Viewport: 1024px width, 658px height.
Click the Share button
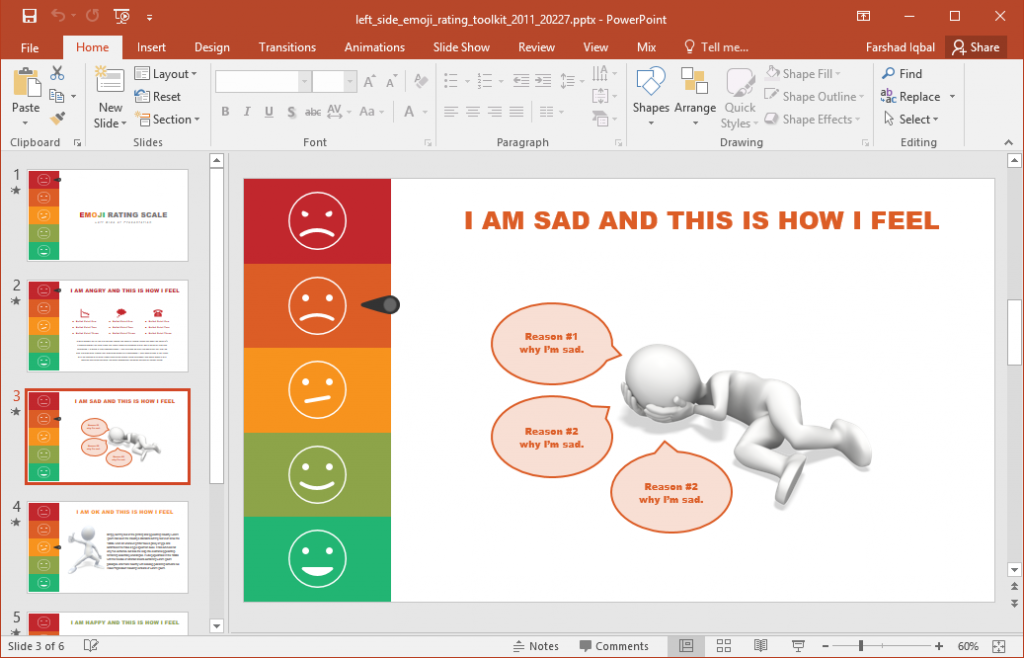click(976, 47)
